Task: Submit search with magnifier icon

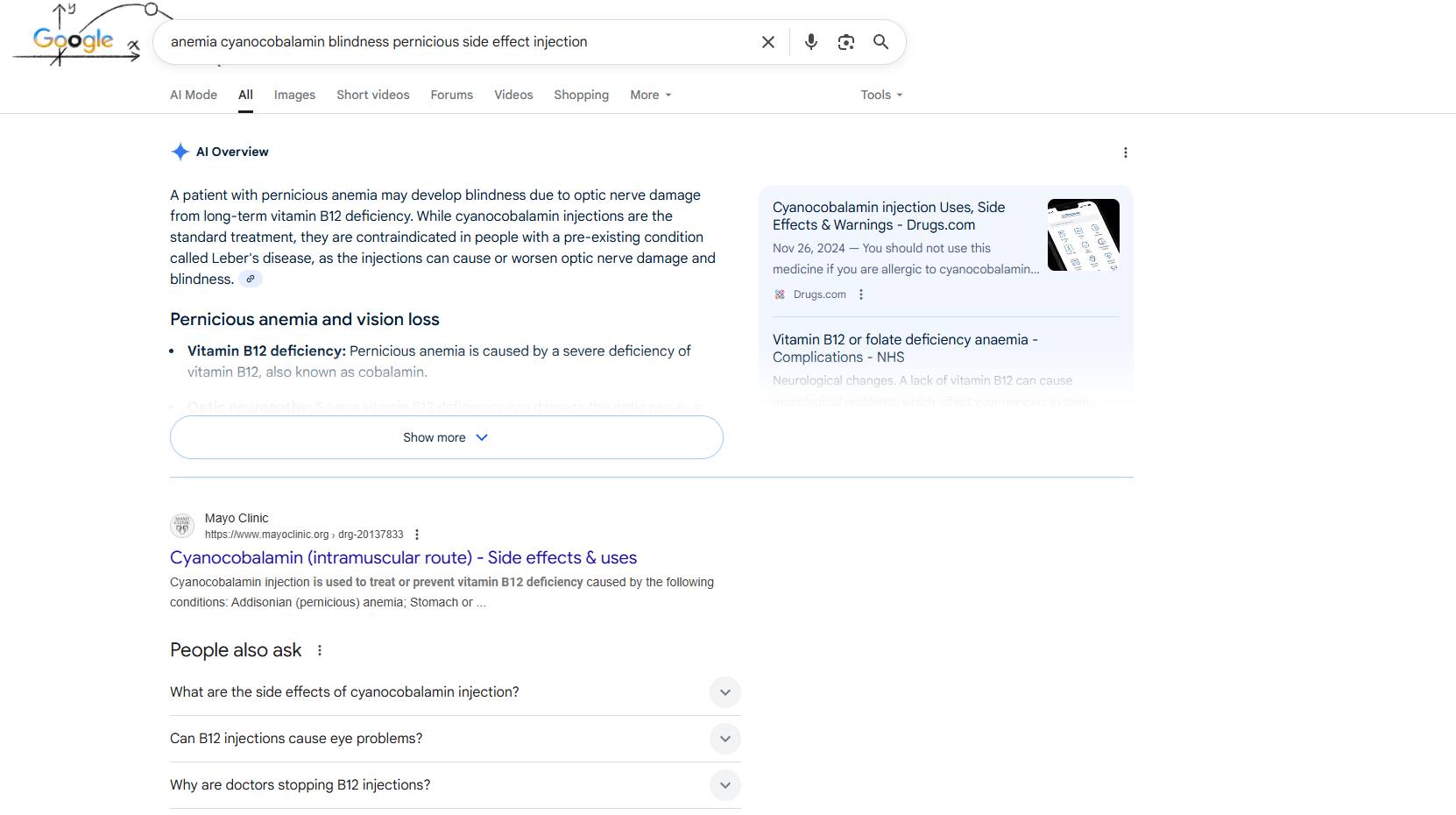Action: point(881,42)
